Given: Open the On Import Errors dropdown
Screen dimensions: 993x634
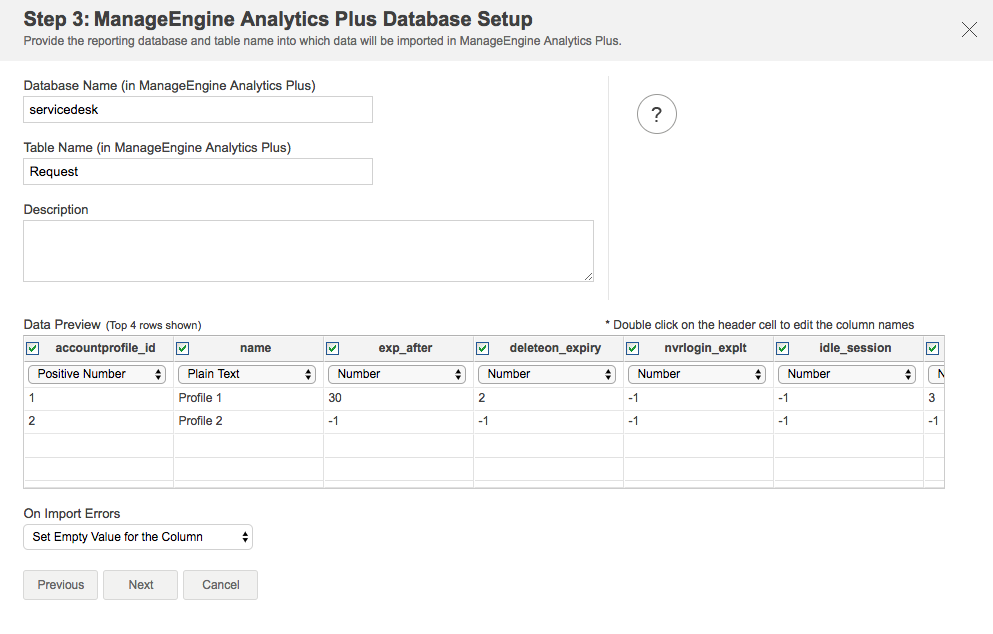Looking at the screenshot, I should [x=138, y=537].
